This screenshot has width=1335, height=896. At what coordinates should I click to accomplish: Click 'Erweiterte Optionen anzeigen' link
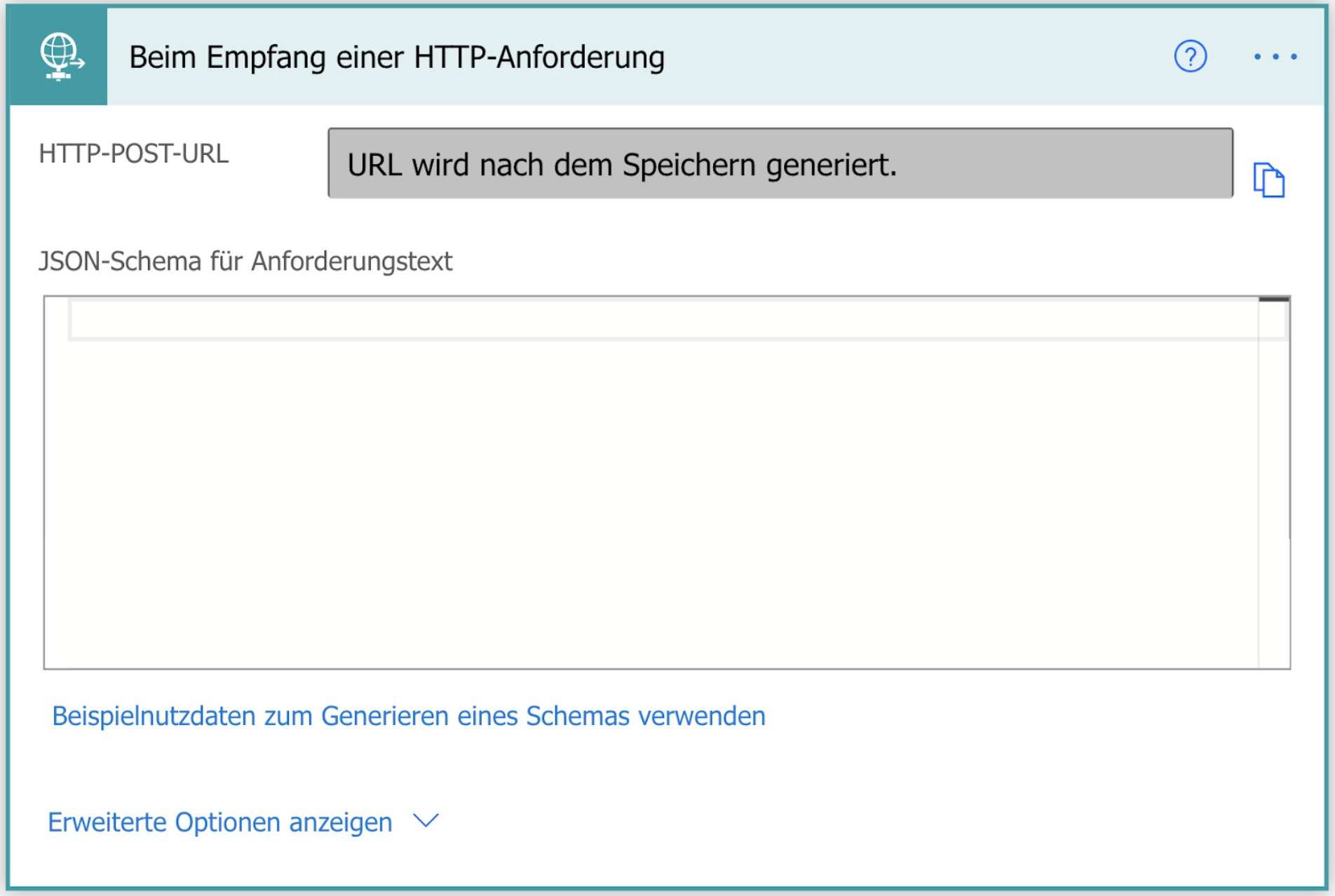(x=219, y=822)
